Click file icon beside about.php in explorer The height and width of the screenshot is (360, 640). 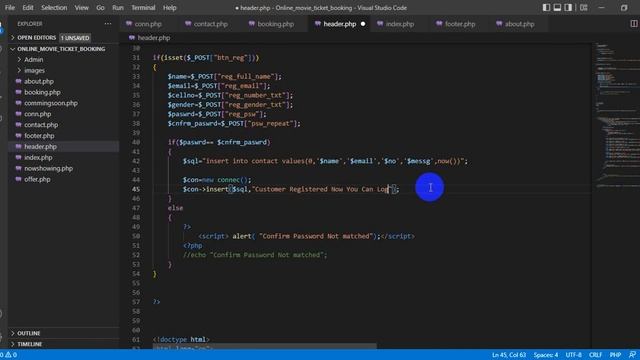coord(18,81)
